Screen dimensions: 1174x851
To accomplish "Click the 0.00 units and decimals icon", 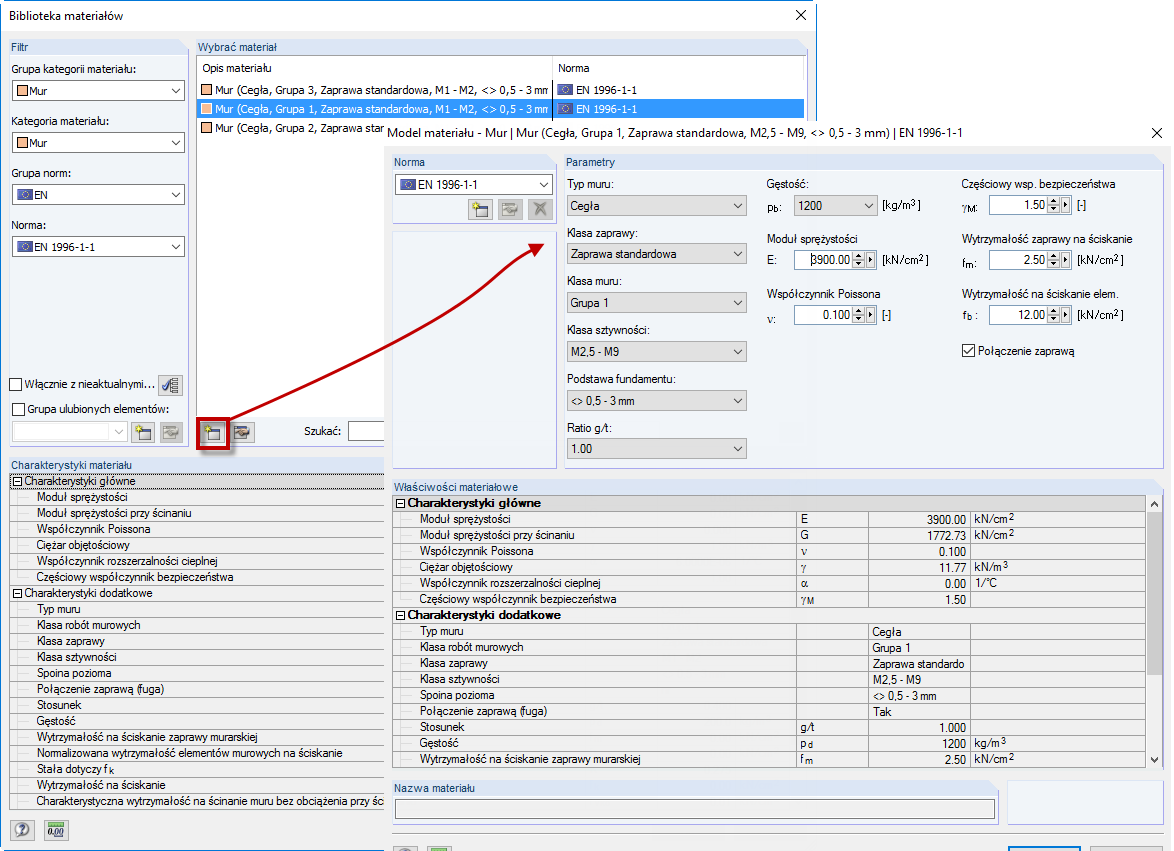I will coord(55,829).
